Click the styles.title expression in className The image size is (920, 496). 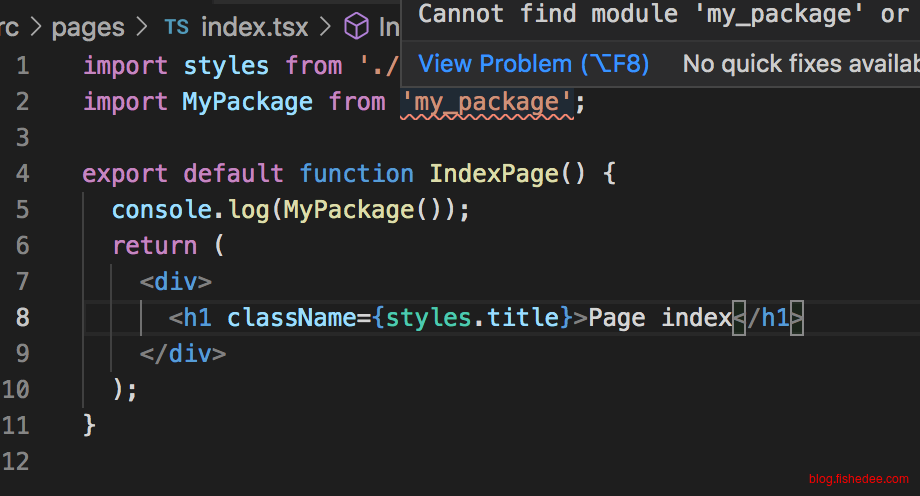tap(472, 318)
